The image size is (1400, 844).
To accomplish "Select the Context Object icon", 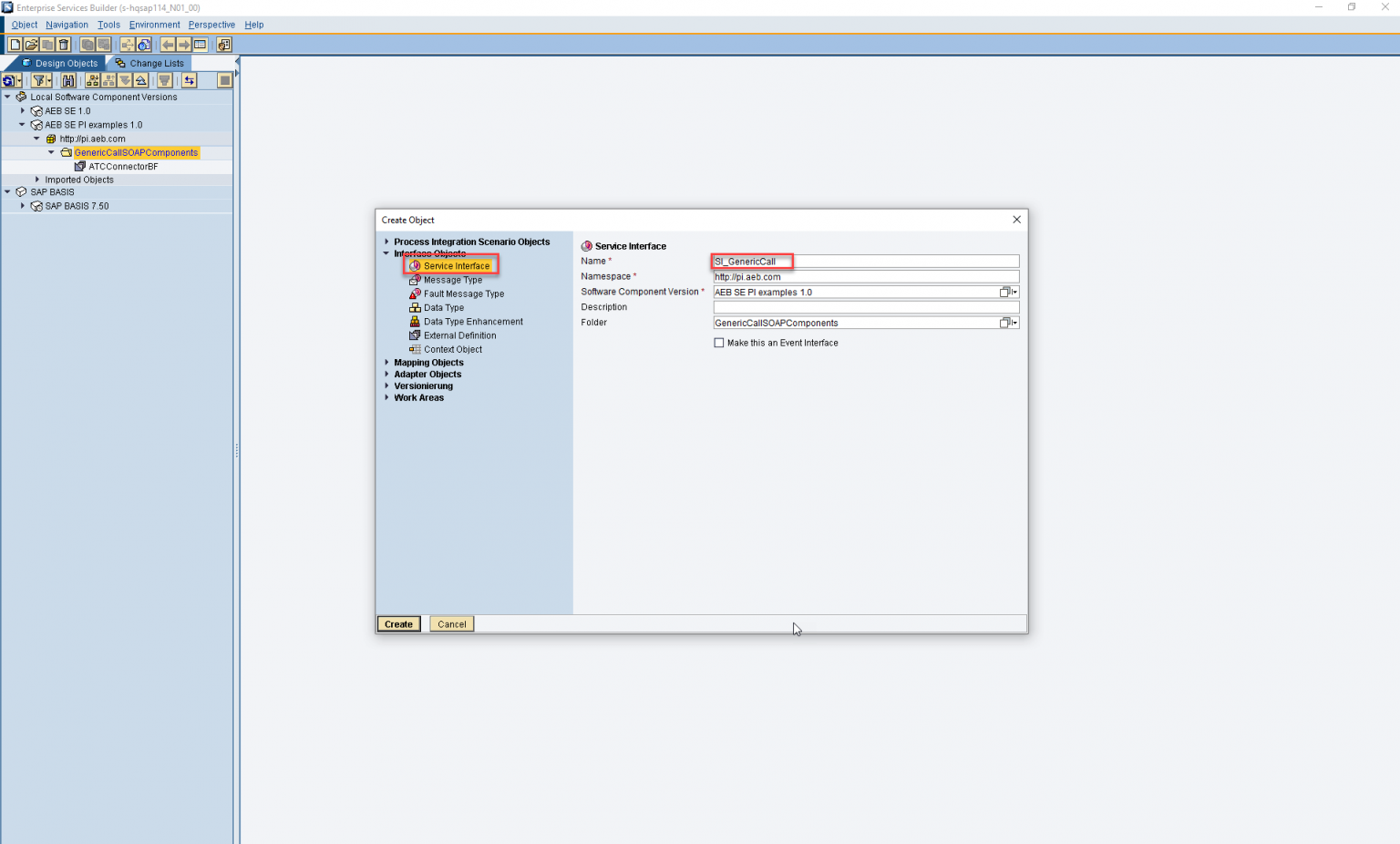I will (416, 349).
